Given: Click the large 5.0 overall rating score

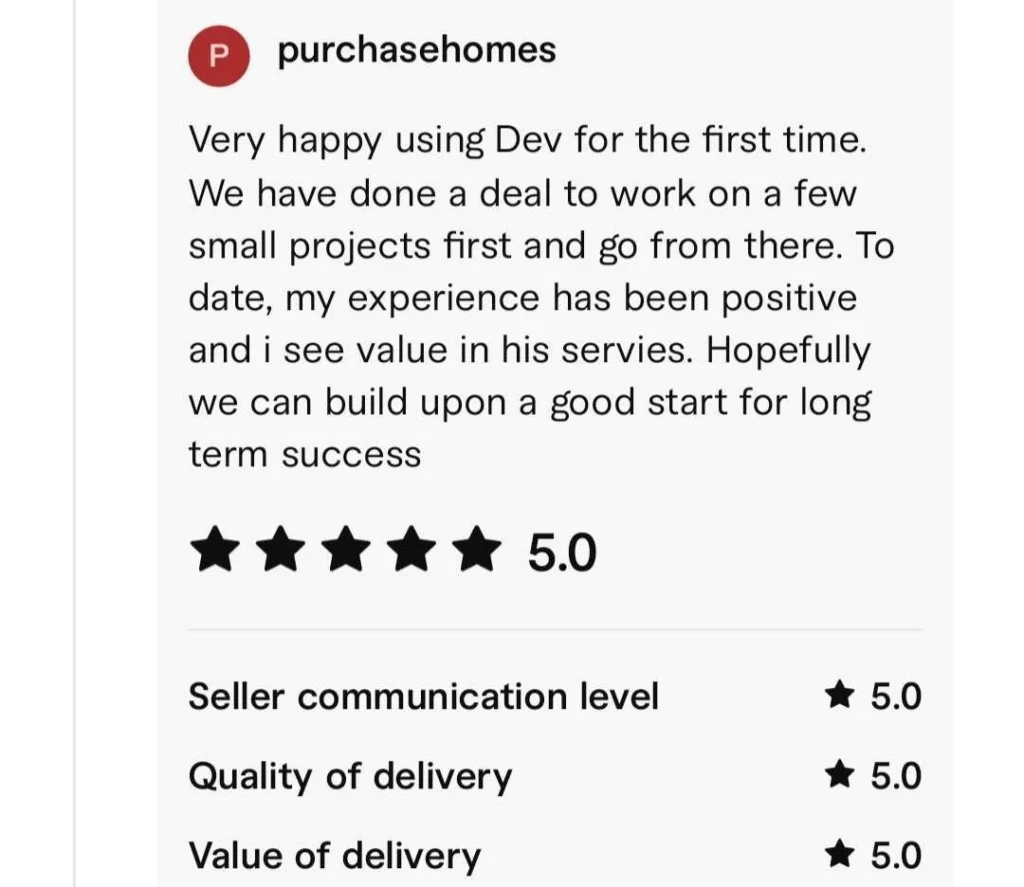Looking at the screenshot, I should 562,553.
